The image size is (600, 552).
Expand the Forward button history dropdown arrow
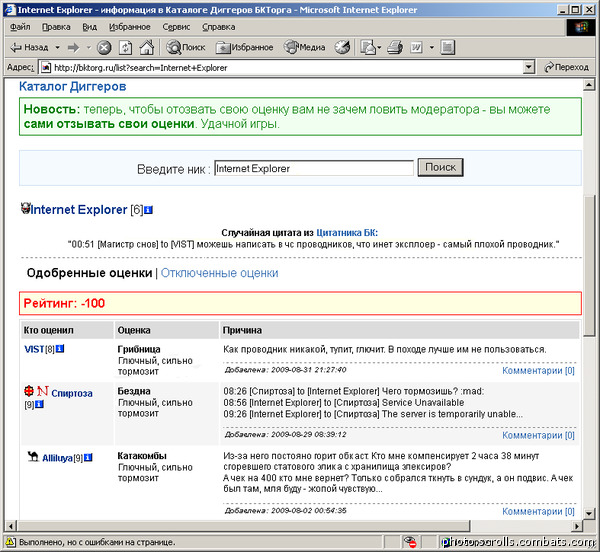(88, 47)
